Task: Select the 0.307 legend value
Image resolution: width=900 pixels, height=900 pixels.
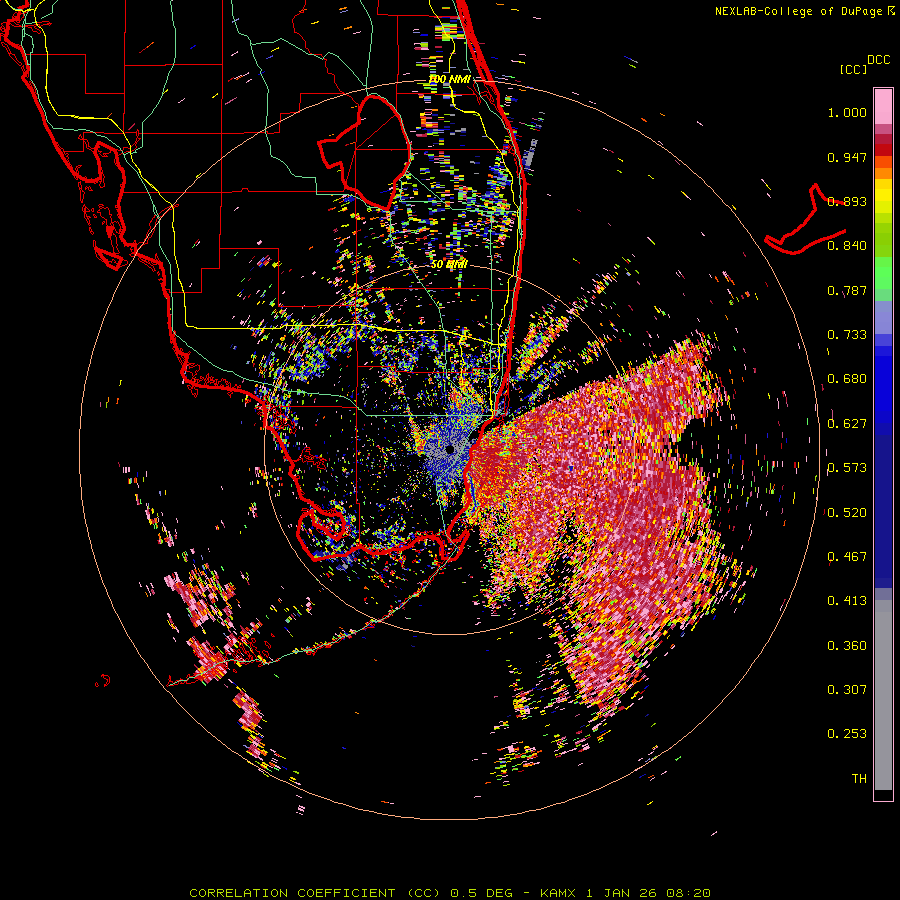Action: pos(847,690)
